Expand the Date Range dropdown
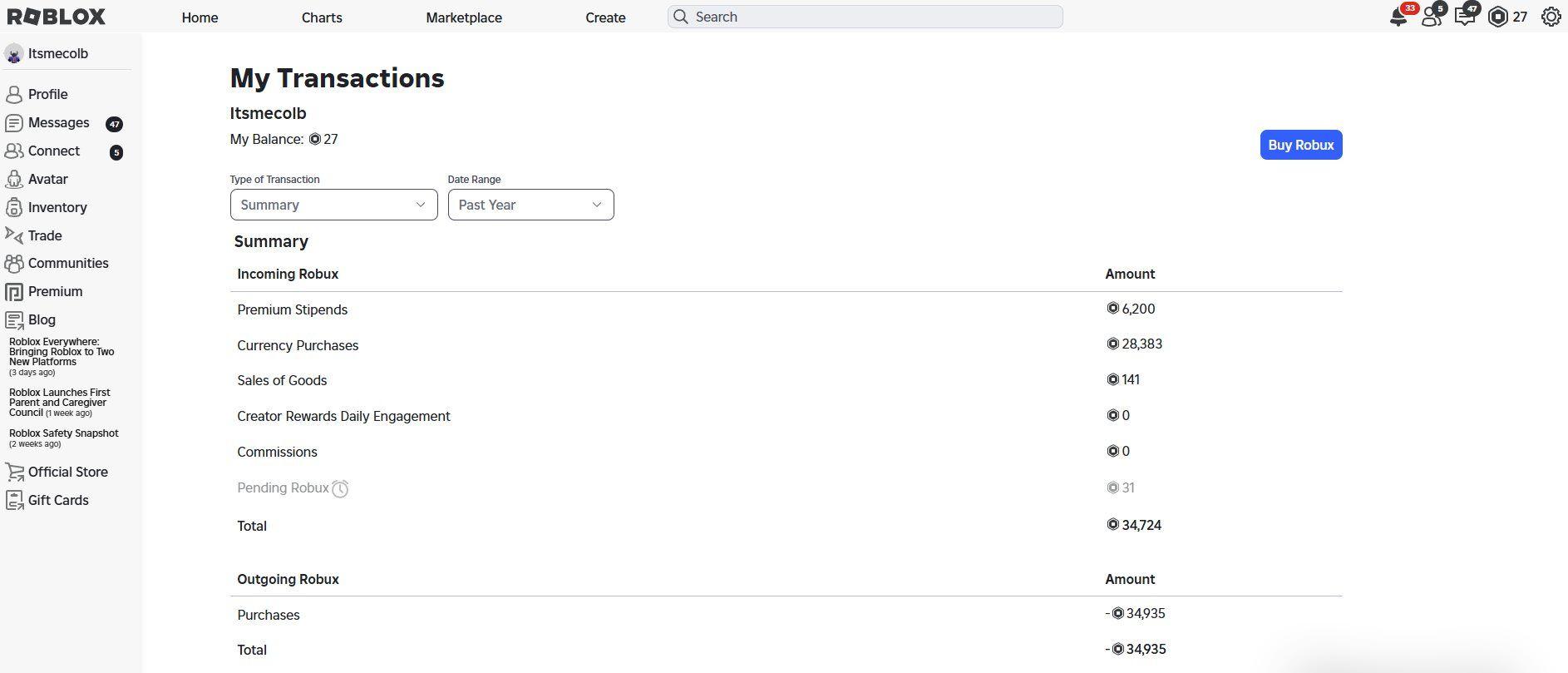 (x=530, y=205)
